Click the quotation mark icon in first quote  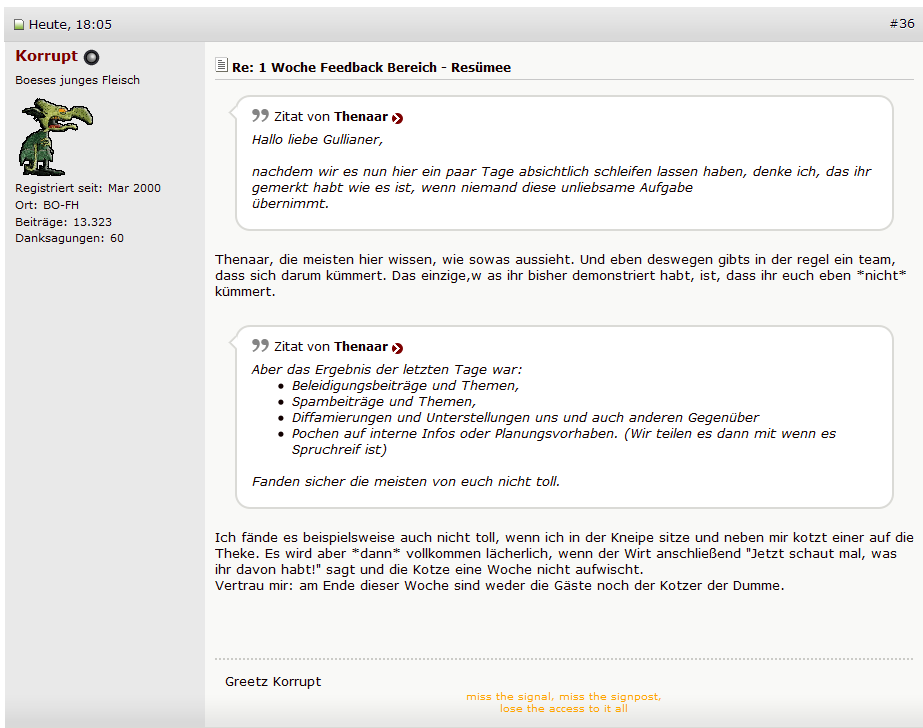260,116
